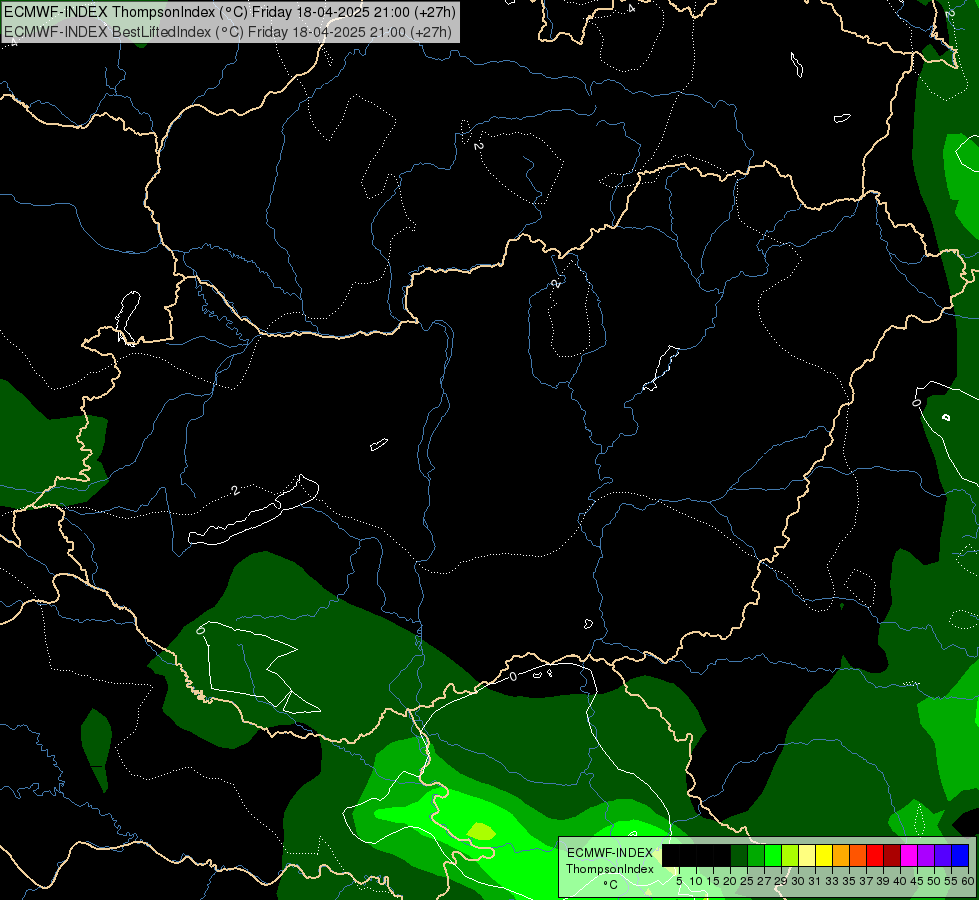
Task: Click legend scale value 35
Action: [849, 881]
